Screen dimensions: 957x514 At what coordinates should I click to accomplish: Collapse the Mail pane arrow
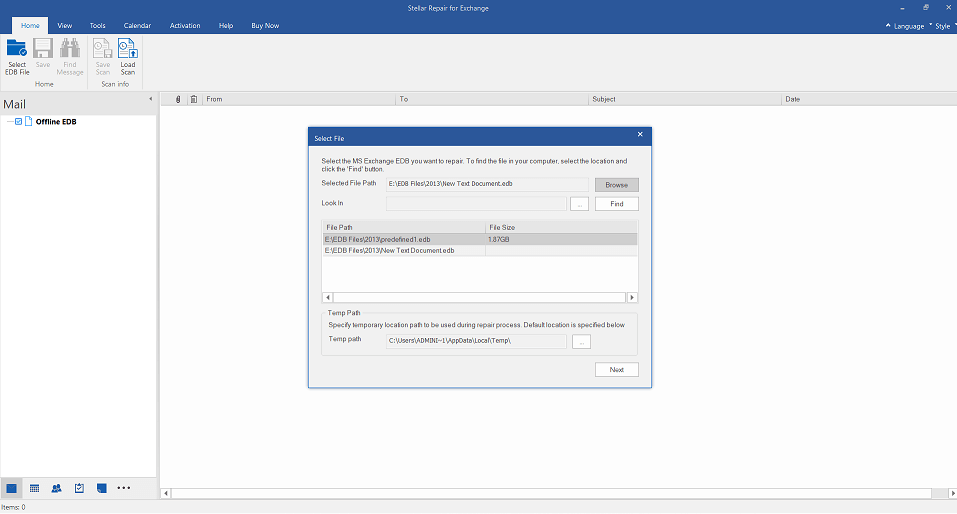pos(151,99)
